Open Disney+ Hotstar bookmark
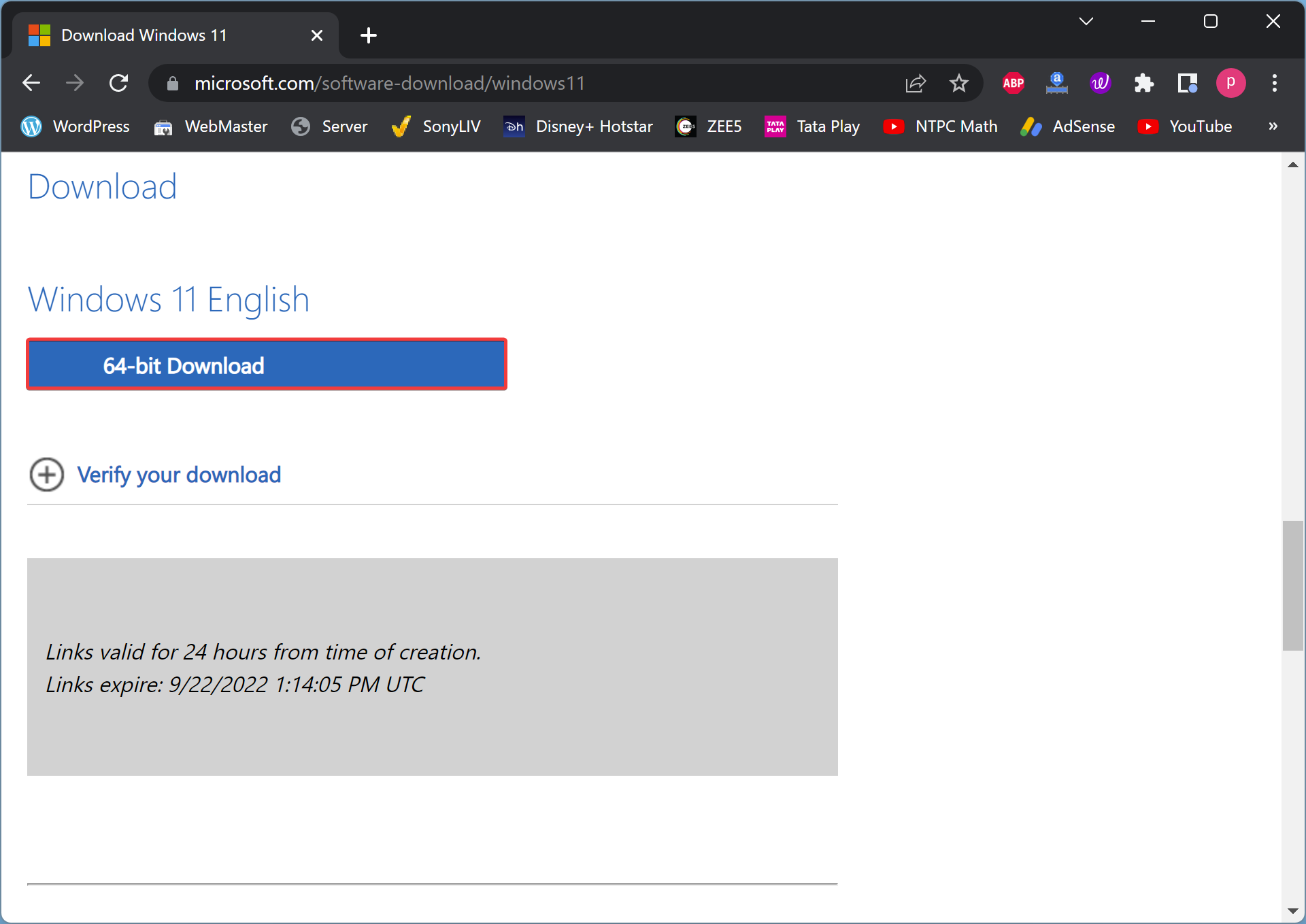1306x924 pixels. pyautogui.click(x=578, y=126)
